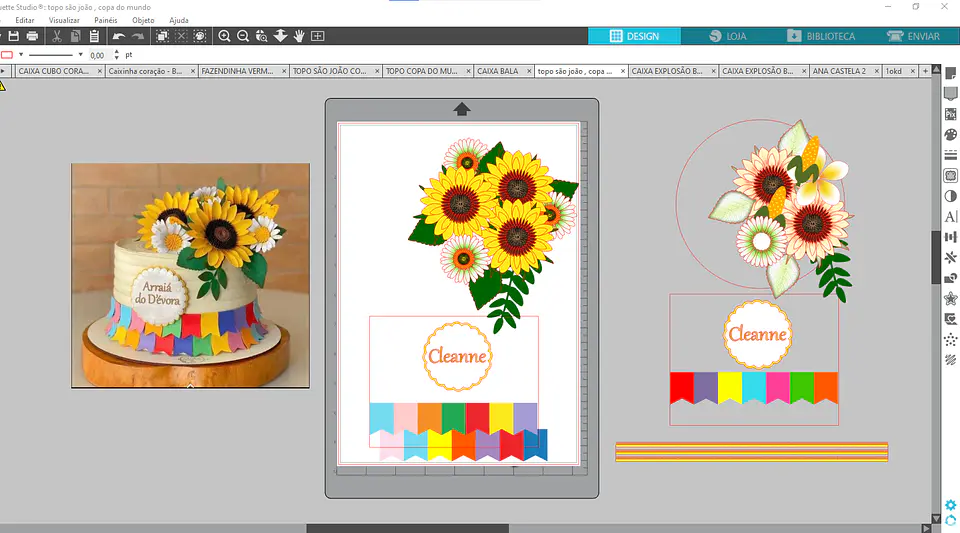Click the cutting mat load arrow
This screenshot has height=533, width=960.
pyautogui.click(x=462, y=109)
